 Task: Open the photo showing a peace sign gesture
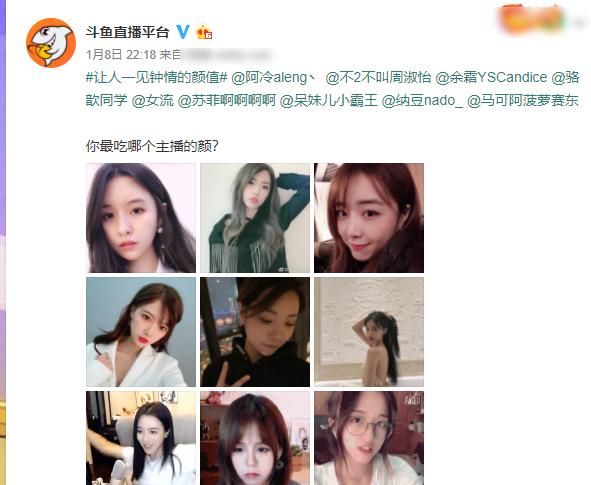coord(255,332)
